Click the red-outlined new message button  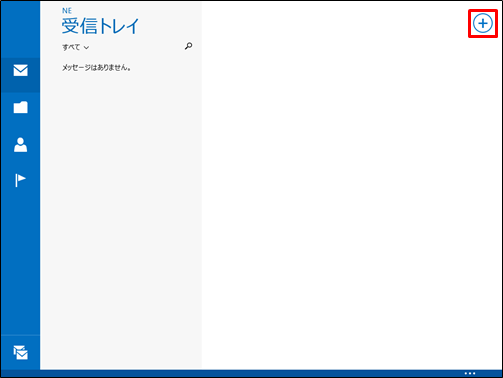click(483, 23)
